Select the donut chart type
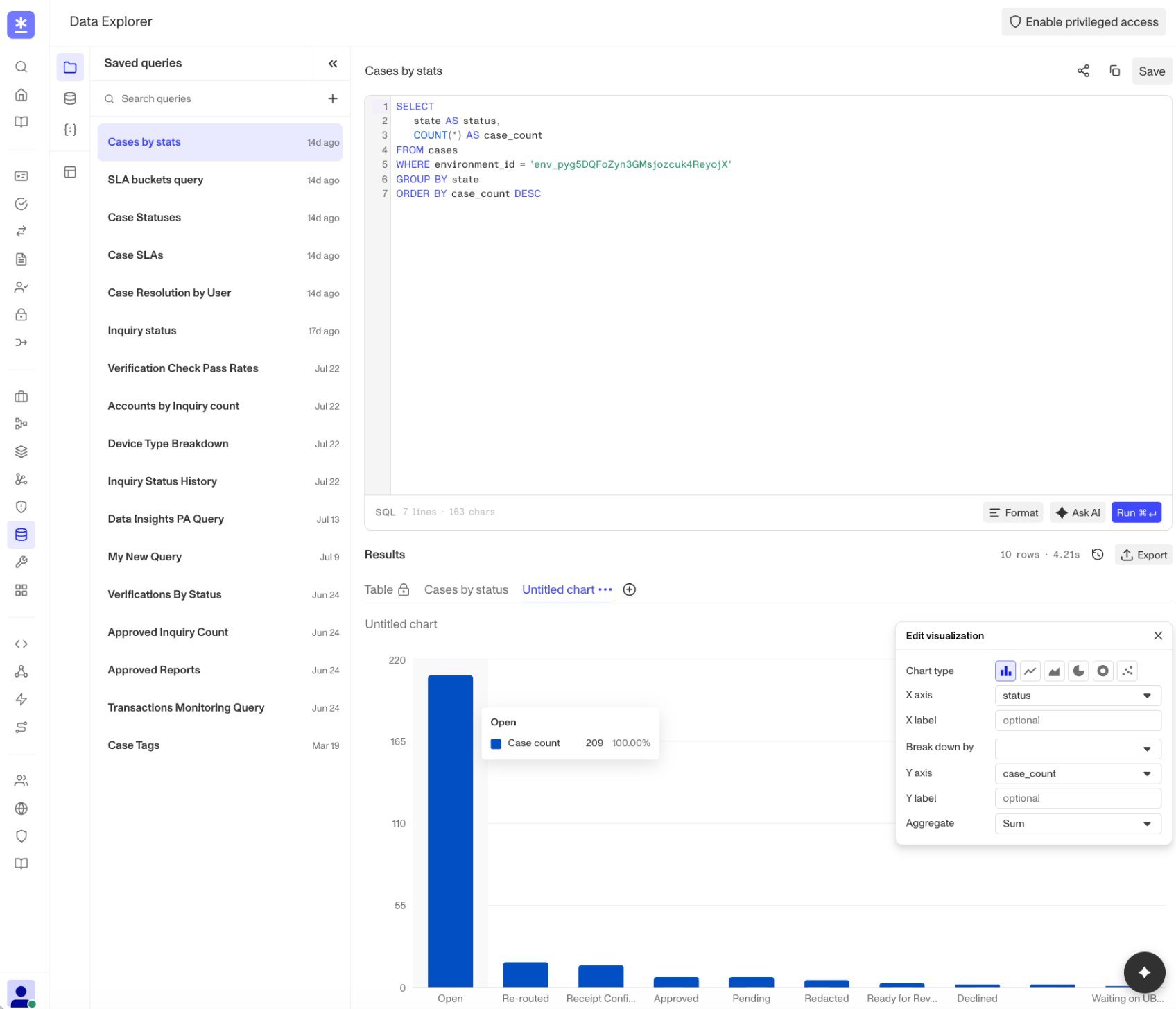 (x=1103, y=671)
